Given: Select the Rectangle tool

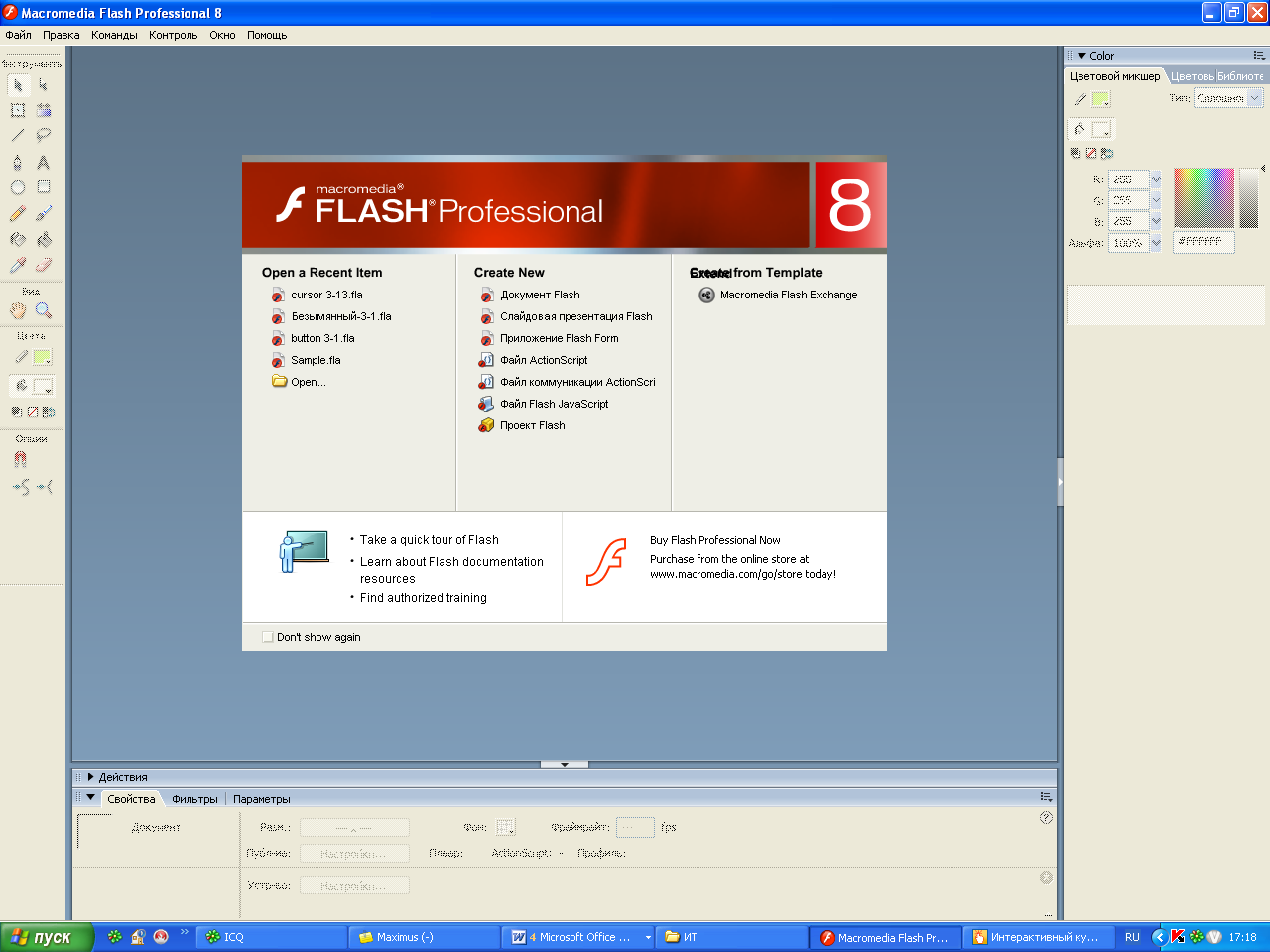Looking at the screenshot, I should point(44,187).
